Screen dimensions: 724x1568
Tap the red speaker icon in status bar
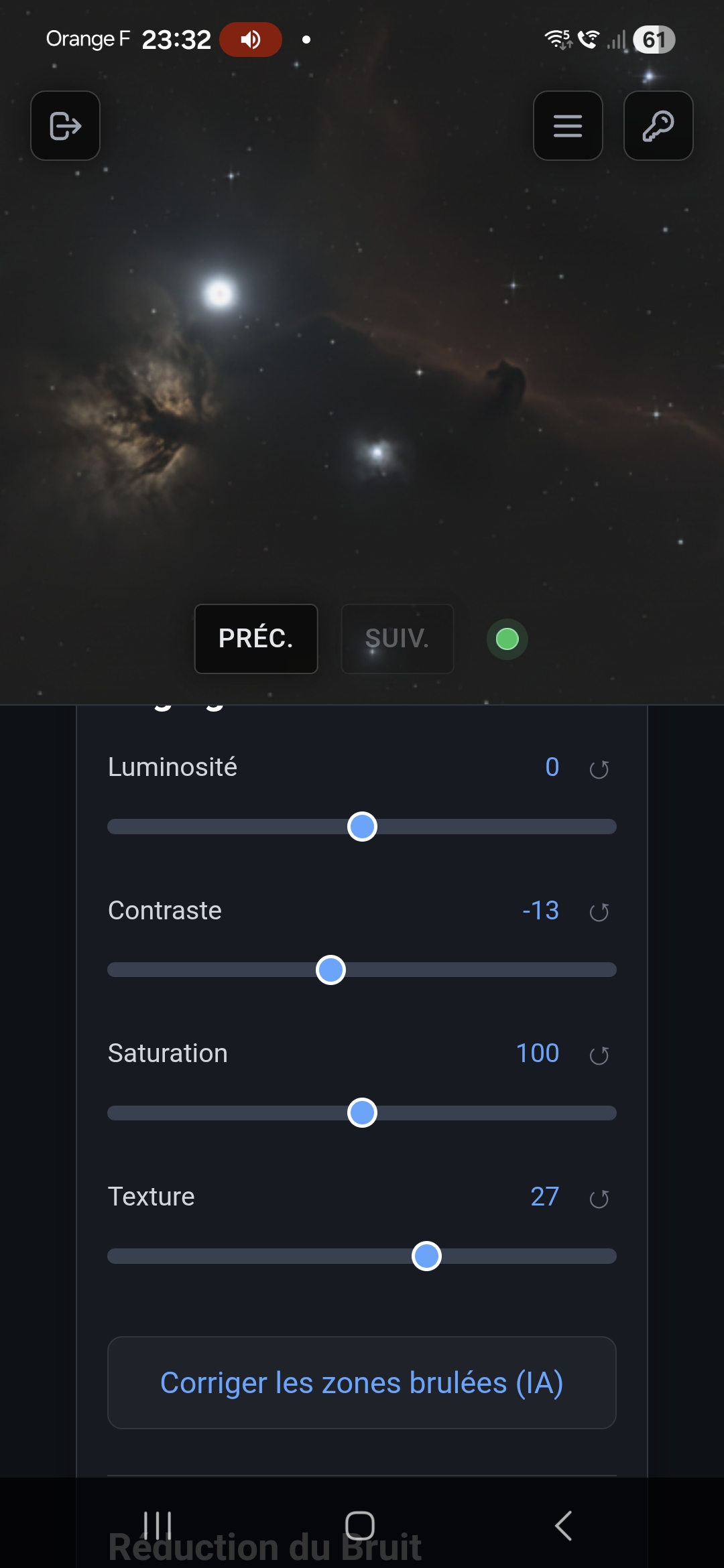251,39
